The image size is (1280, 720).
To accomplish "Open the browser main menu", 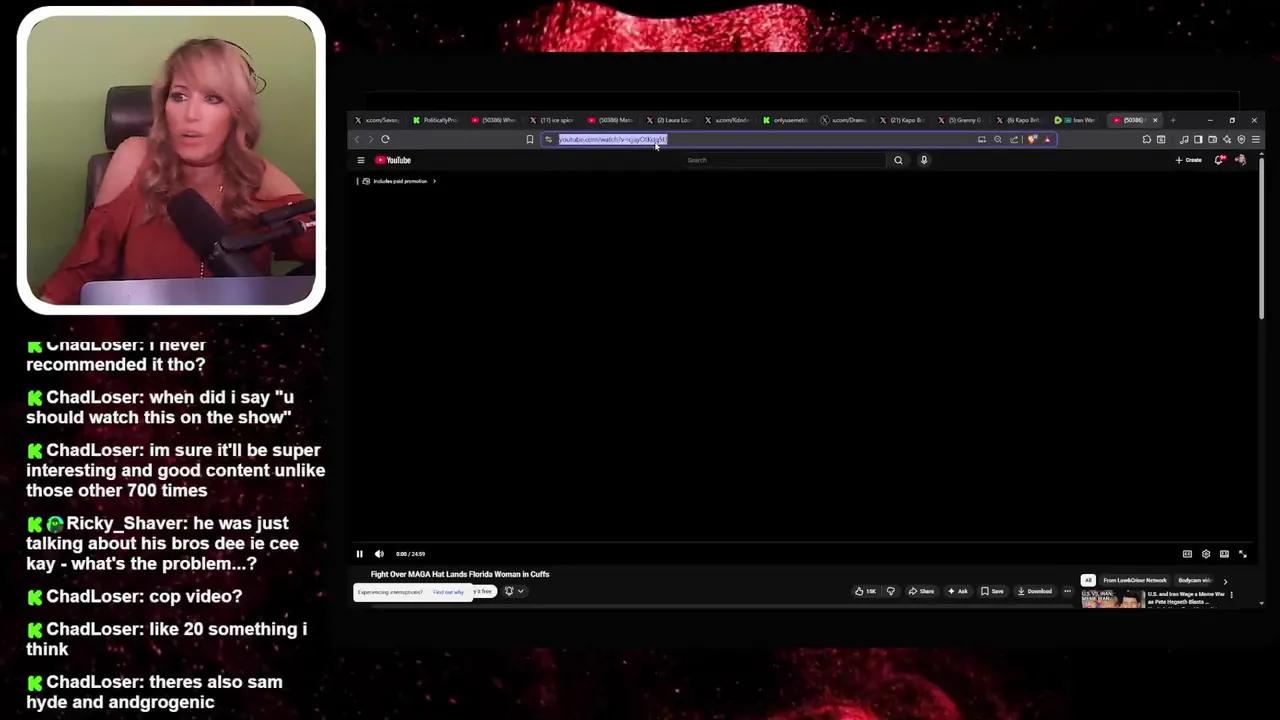I will tap(1256, 139).
